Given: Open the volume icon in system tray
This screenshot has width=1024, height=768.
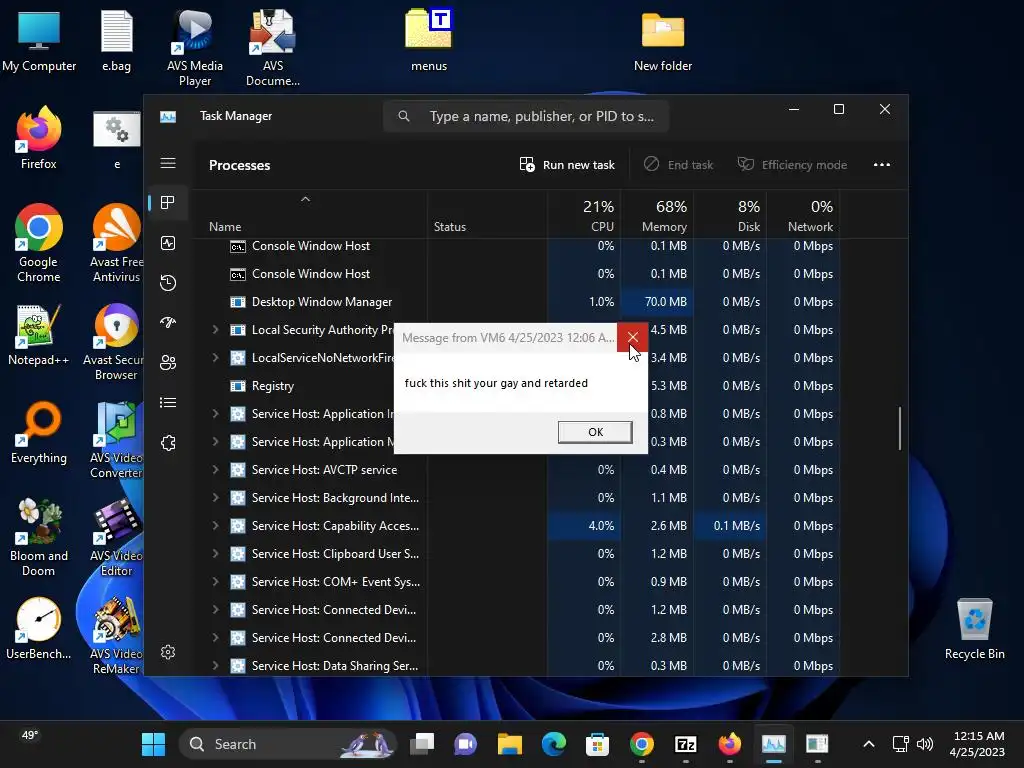Looking at the screenshot, I should 925,744.
